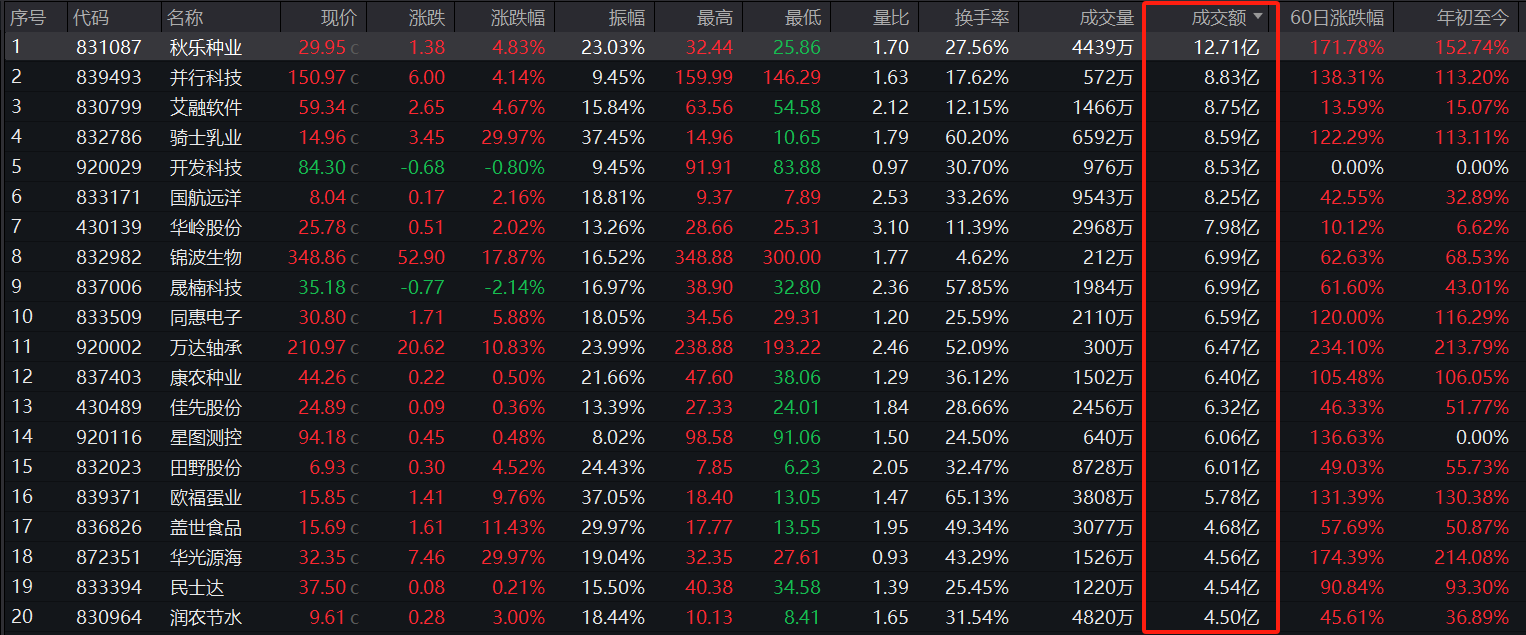The image size is (1526, 635).
Task: Click the 振幅 column header
Action: click(626, 17)
